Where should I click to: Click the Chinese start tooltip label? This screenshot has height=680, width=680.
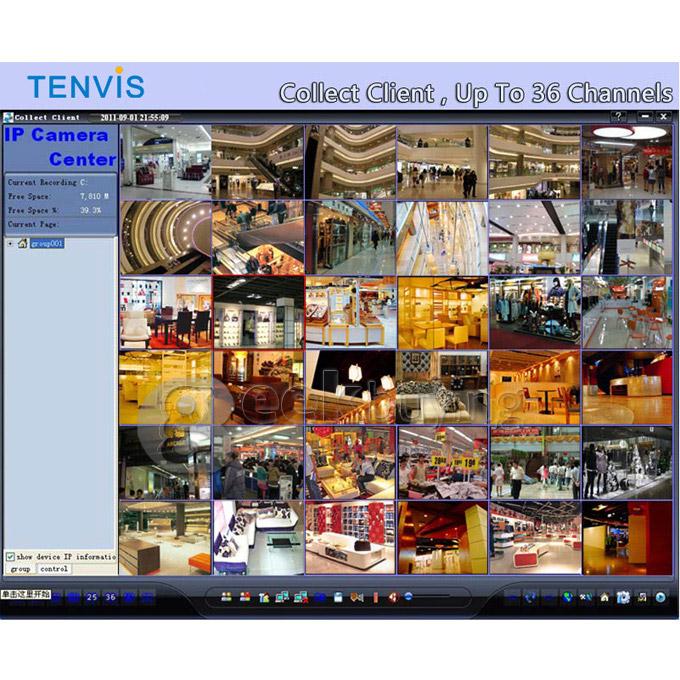(25, 594)
